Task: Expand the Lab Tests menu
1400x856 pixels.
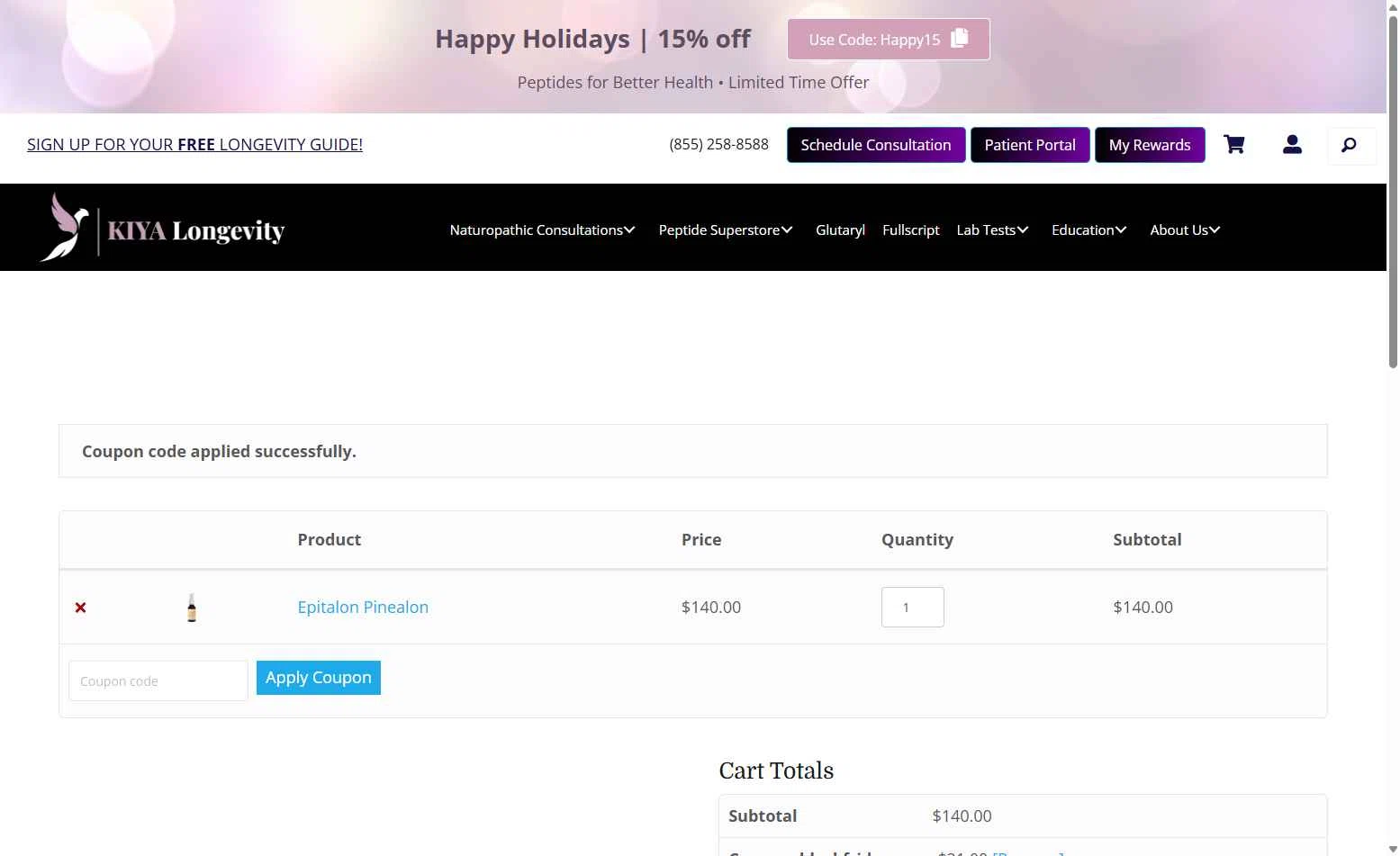Action: point(992,230)
